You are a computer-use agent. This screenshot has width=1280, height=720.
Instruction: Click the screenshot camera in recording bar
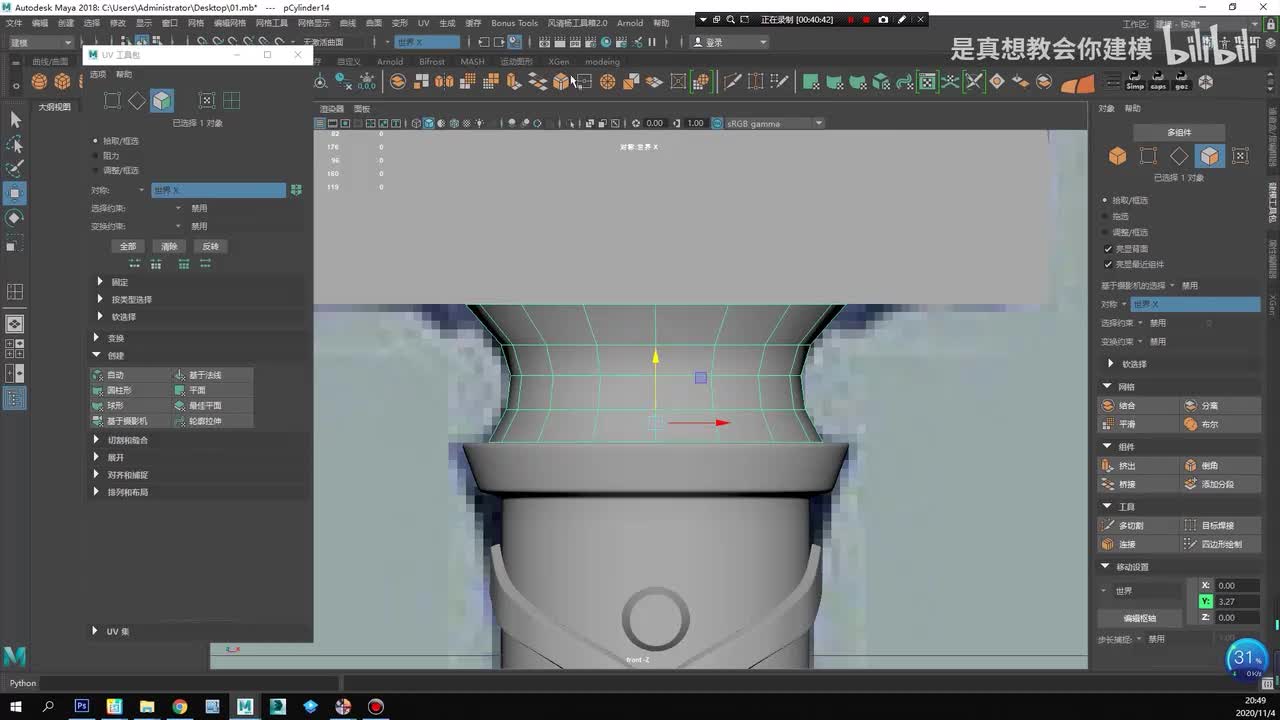tap(883, 19)
